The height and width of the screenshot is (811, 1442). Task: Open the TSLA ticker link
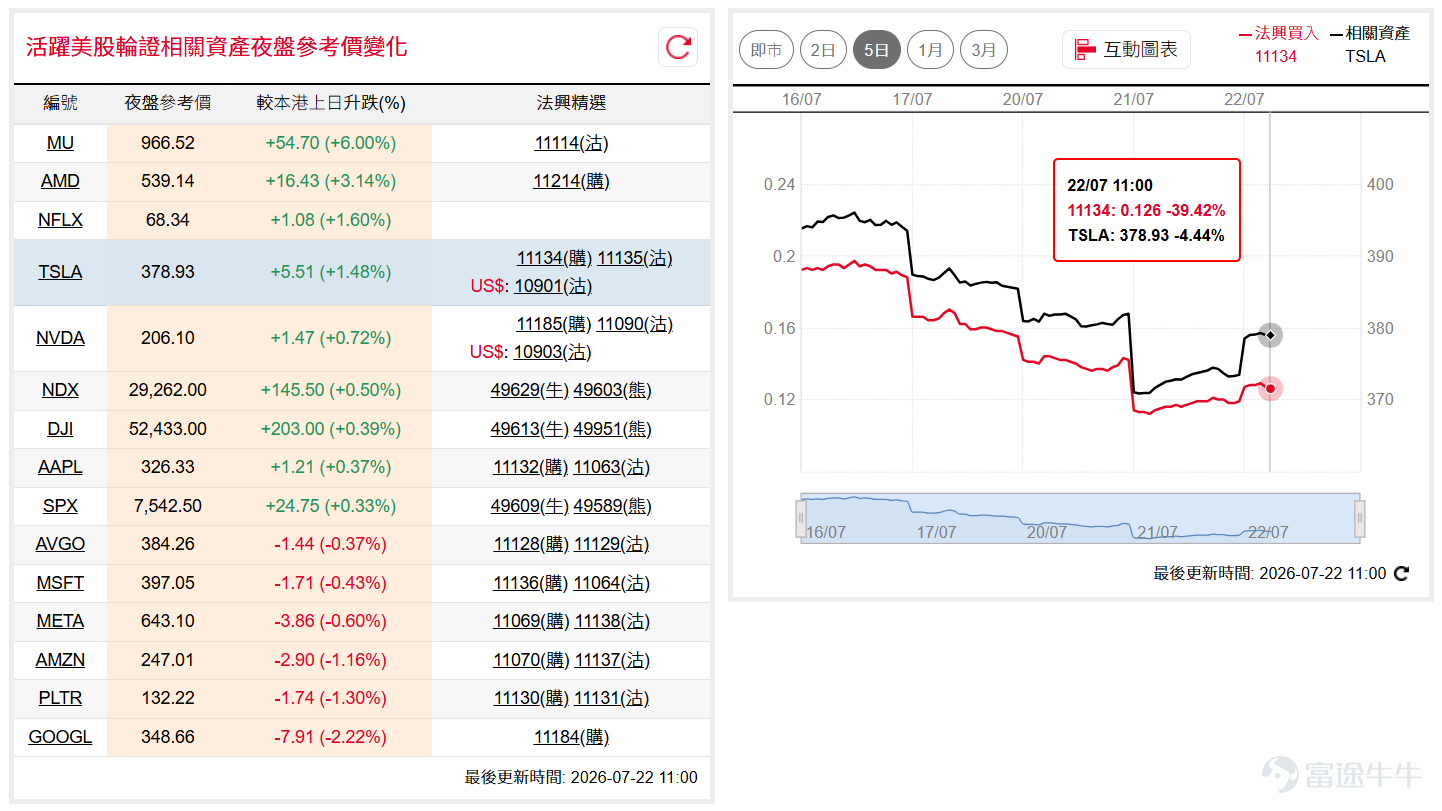click(x=60, y=272)
